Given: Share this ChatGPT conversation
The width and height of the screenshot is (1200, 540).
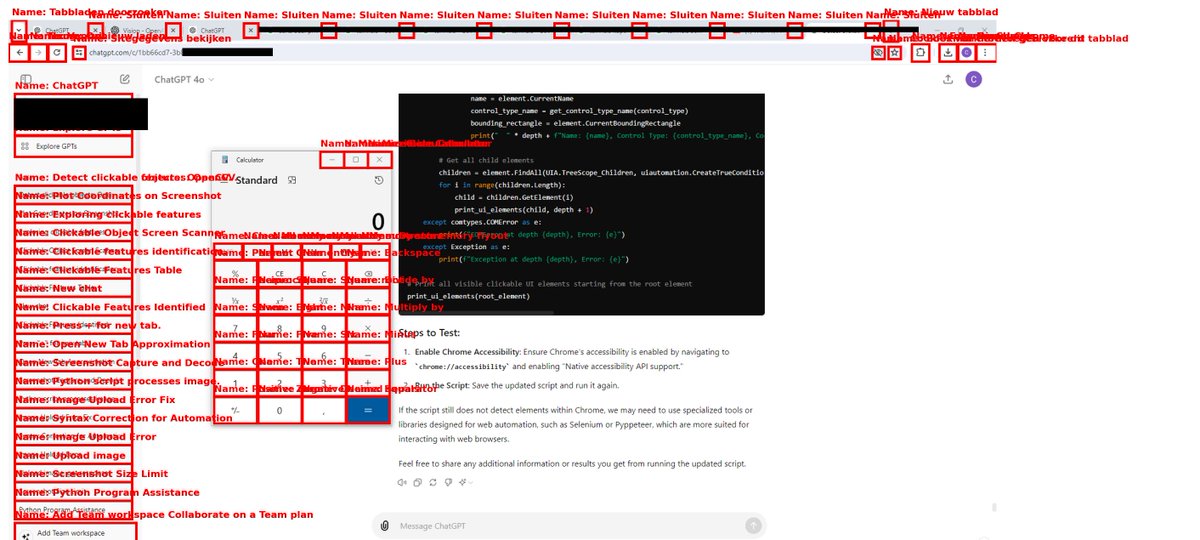Looking at the screenshot, I should pos(948,80).
